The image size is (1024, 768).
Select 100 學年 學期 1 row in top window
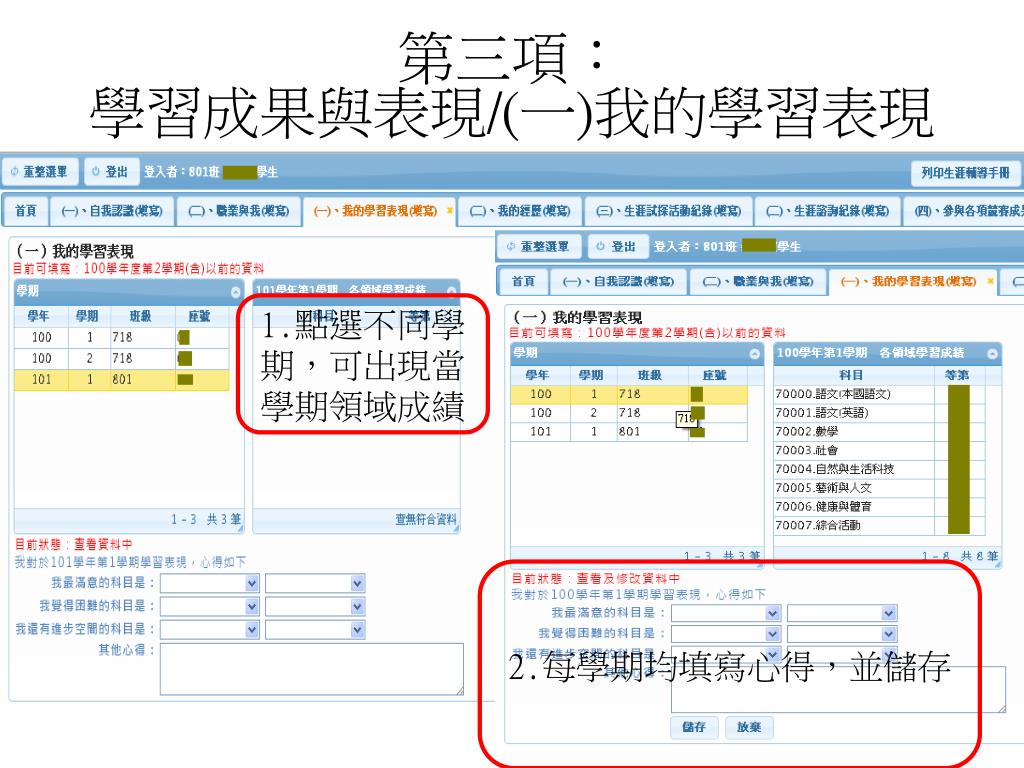[121, 338]
